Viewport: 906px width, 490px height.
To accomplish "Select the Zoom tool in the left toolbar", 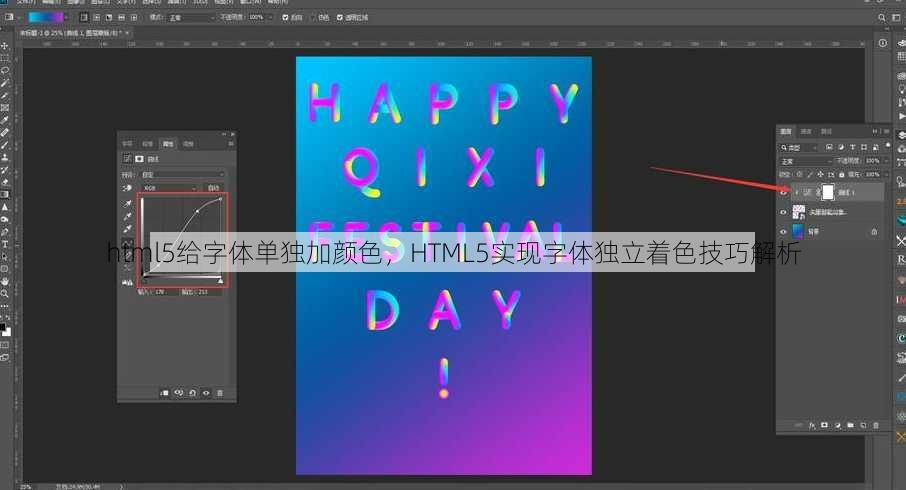I will coord(5,294).
